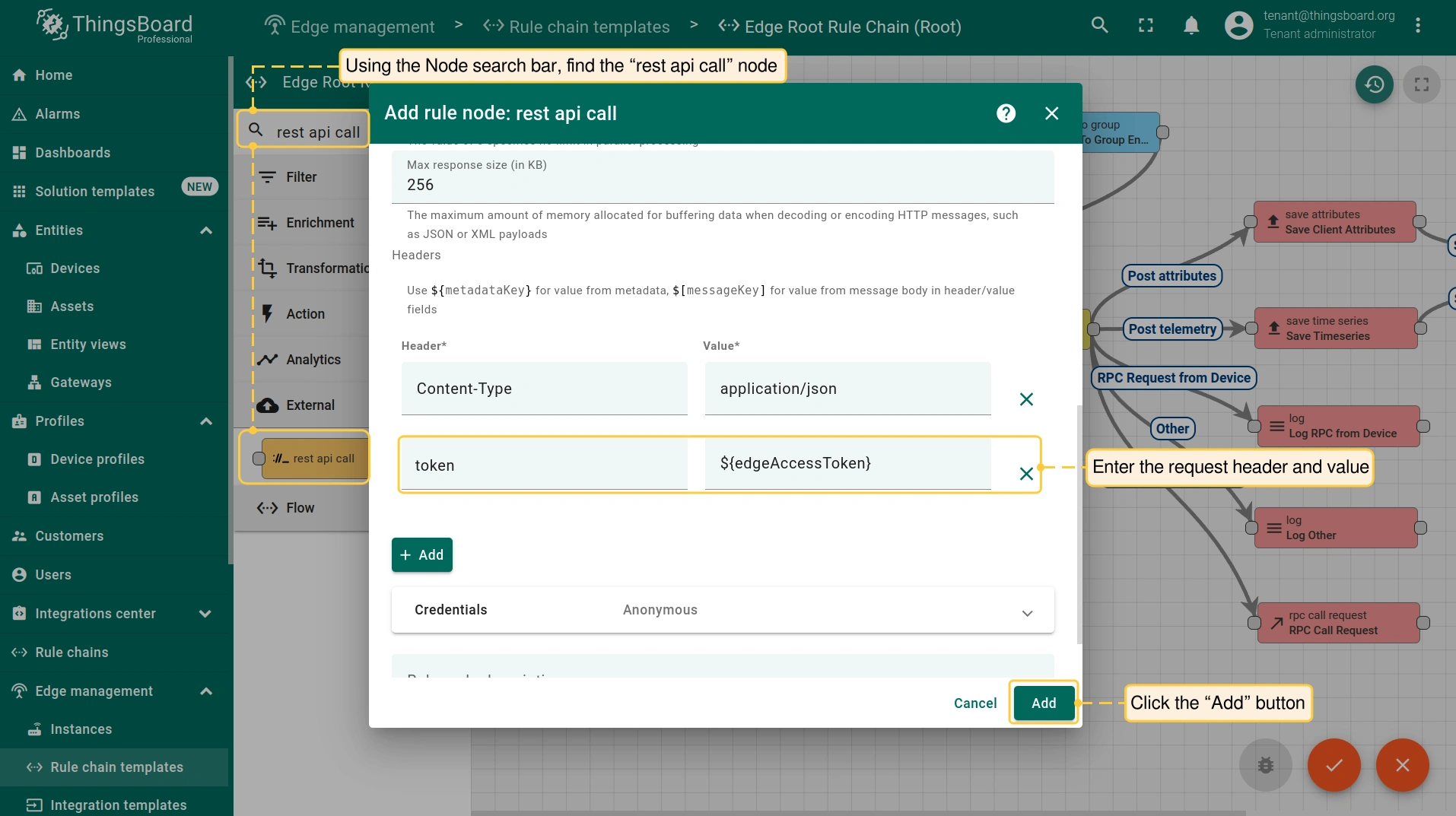
Task: Click the green Add header button
Action: [x=422, y=555]
